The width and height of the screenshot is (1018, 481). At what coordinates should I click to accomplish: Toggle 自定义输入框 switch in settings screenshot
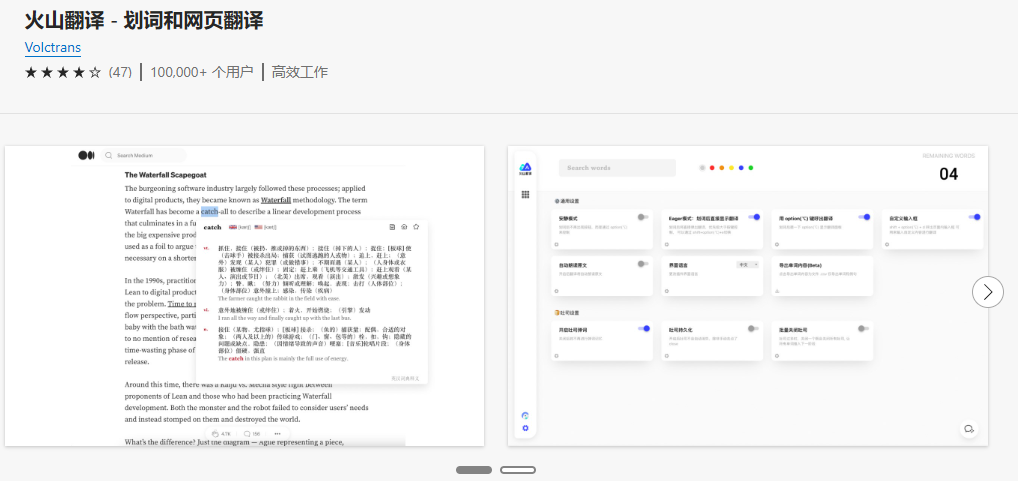pos(974,217)
